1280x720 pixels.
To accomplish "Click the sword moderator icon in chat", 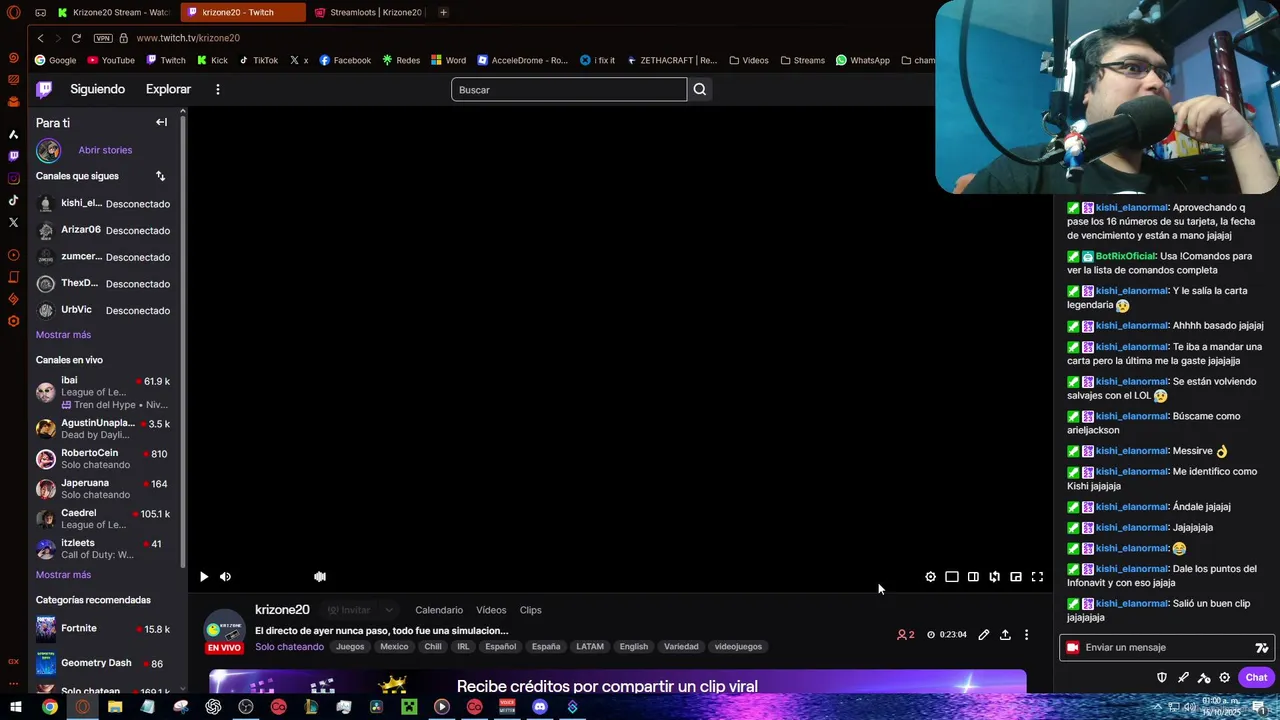I will [x=1183, y=678].
